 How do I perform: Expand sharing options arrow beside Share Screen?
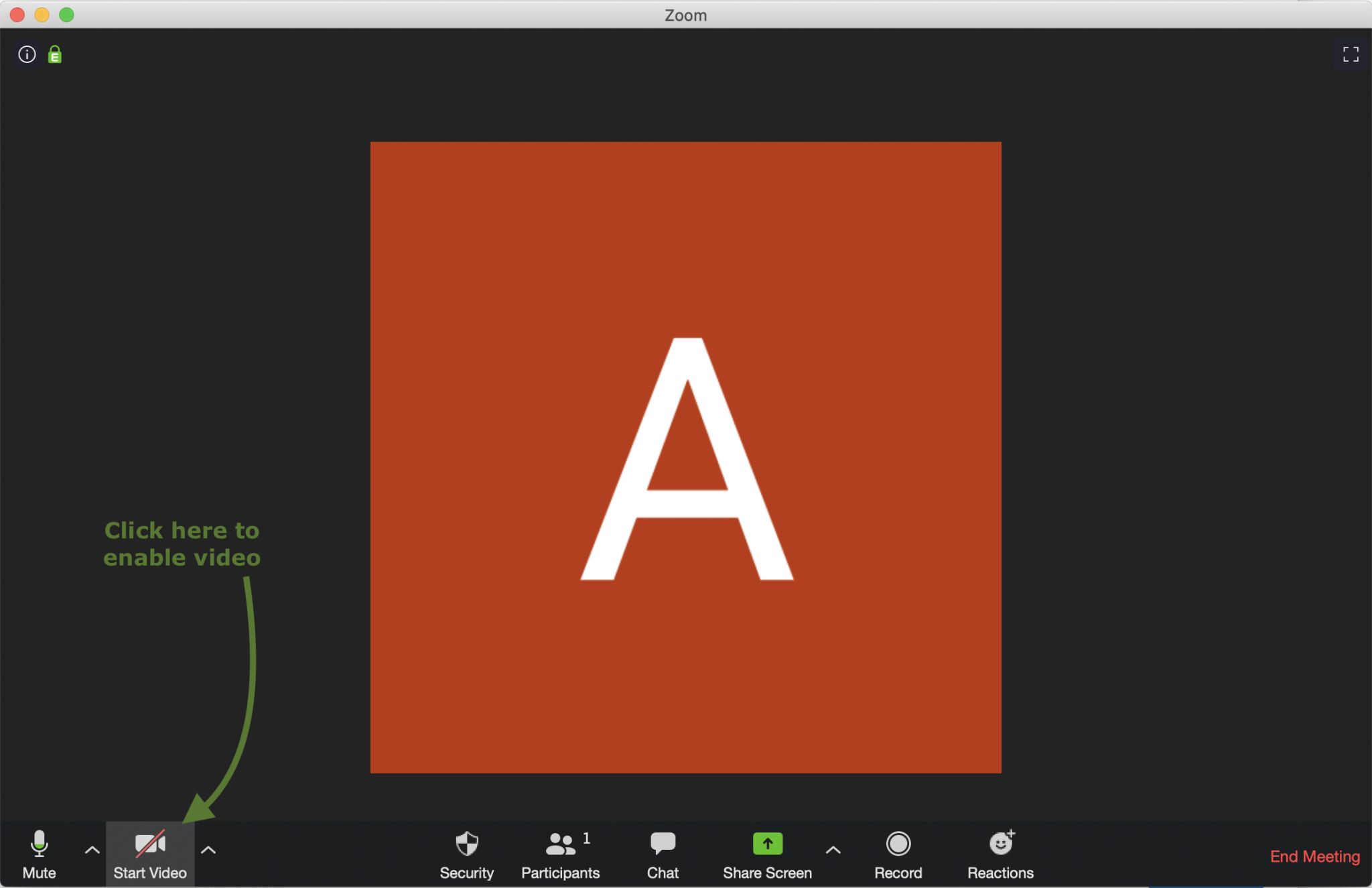pos(833,850)
